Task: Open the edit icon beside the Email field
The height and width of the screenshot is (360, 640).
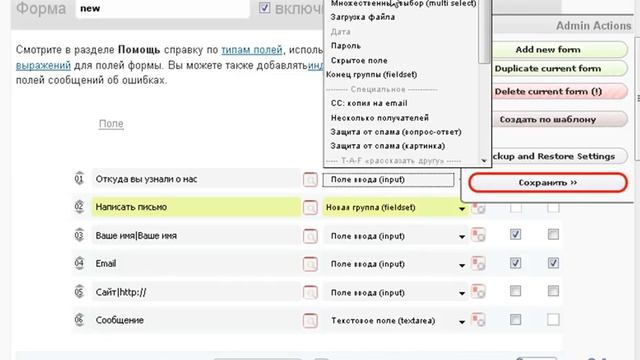Action: pyautogui.click(x=310, y=264)
